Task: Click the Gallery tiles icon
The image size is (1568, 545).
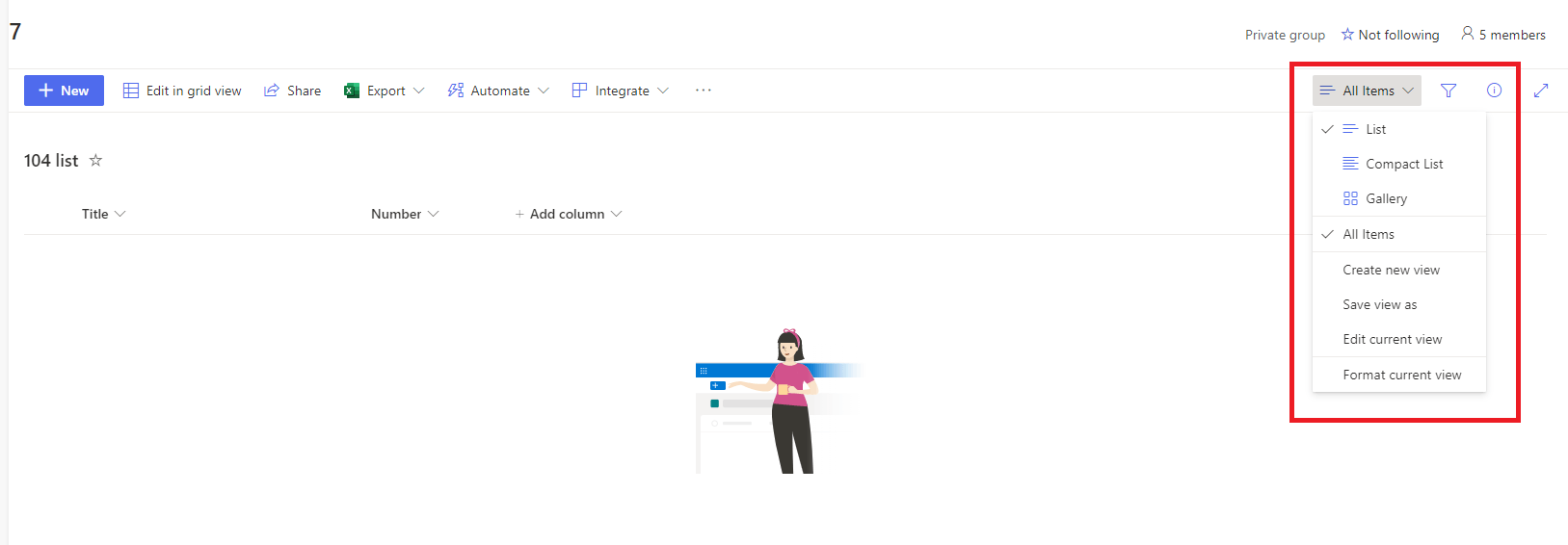Action: [x=1350, y=198]
